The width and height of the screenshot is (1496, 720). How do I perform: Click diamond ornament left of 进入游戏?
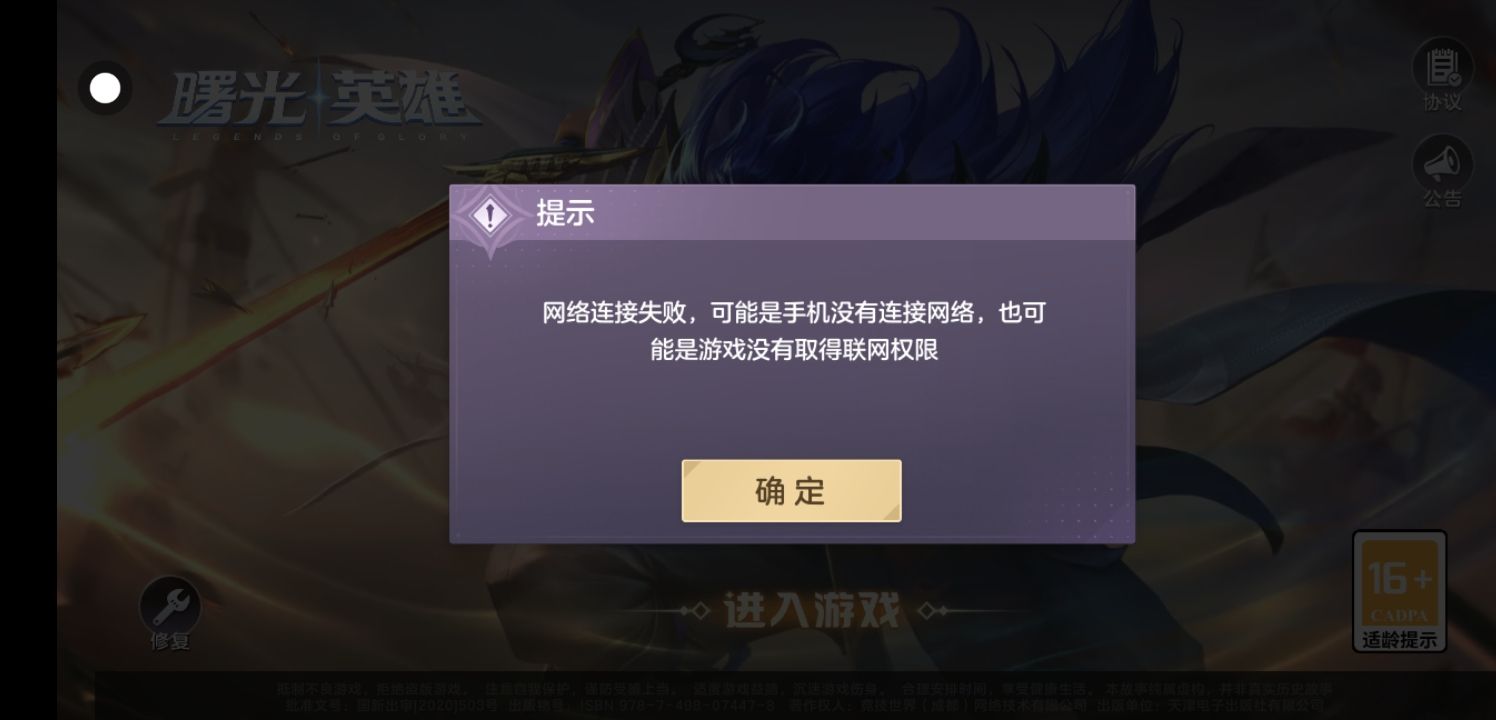(697, 610)
